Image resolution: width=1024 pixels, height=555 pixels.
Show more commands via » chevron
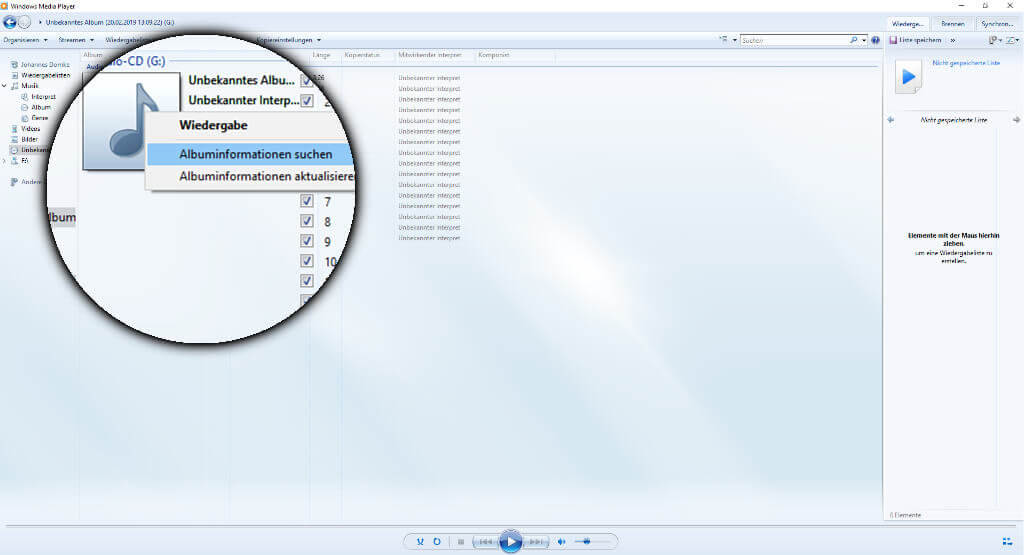click(x=953, y=40)
